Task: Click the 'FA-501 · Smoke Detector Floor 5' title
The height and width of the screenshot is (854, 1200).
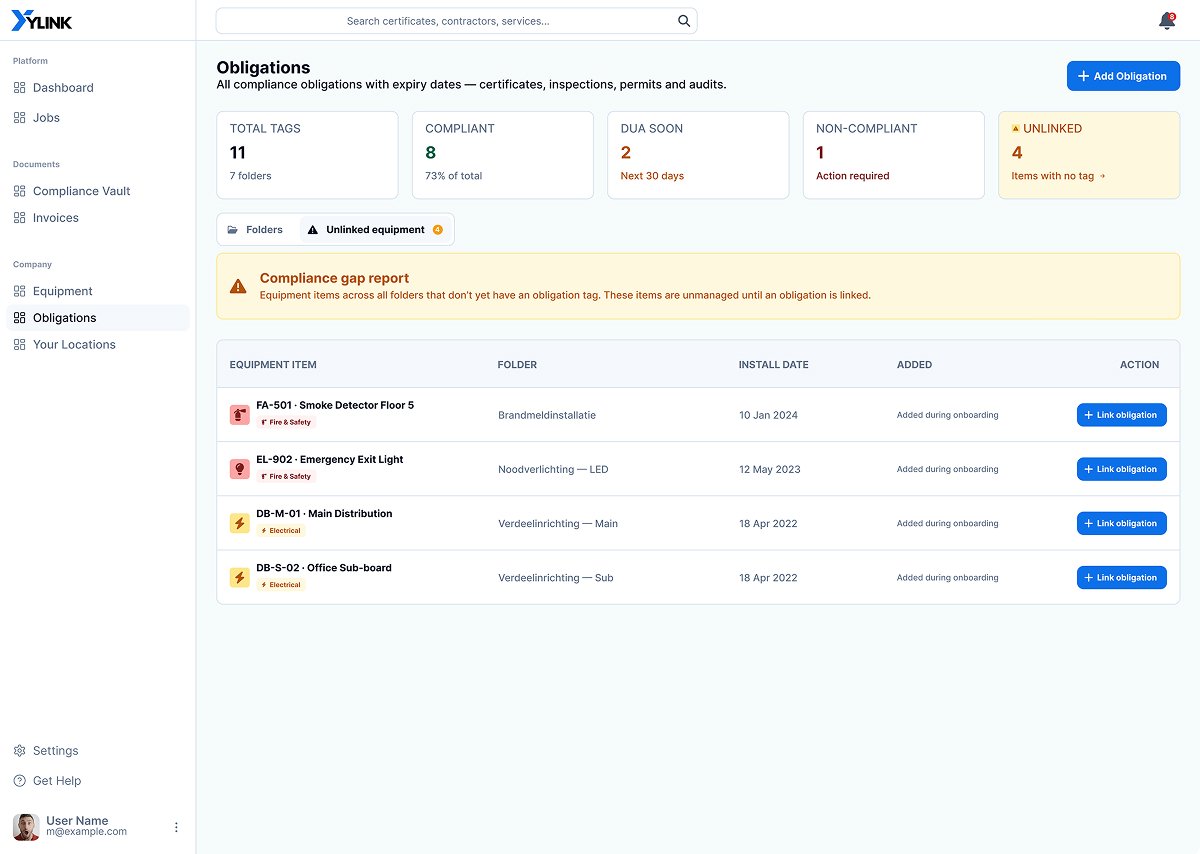Action: [x=335, y=405]
